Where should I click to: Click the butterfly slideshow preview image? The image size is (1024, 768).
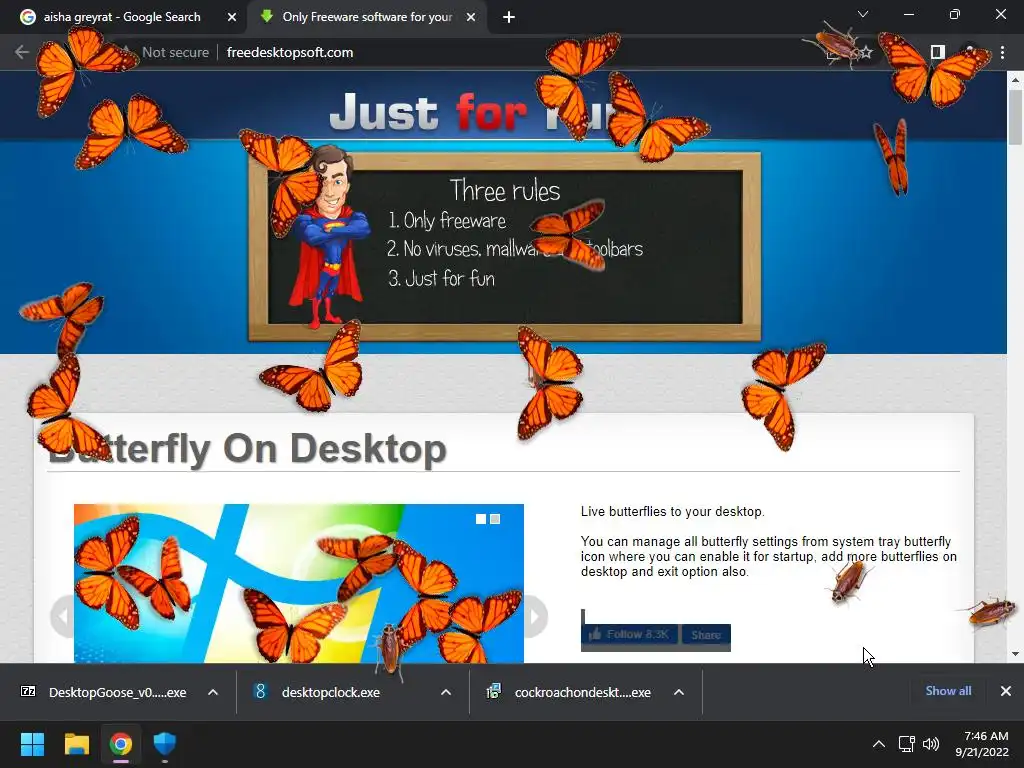click(298, 583)
